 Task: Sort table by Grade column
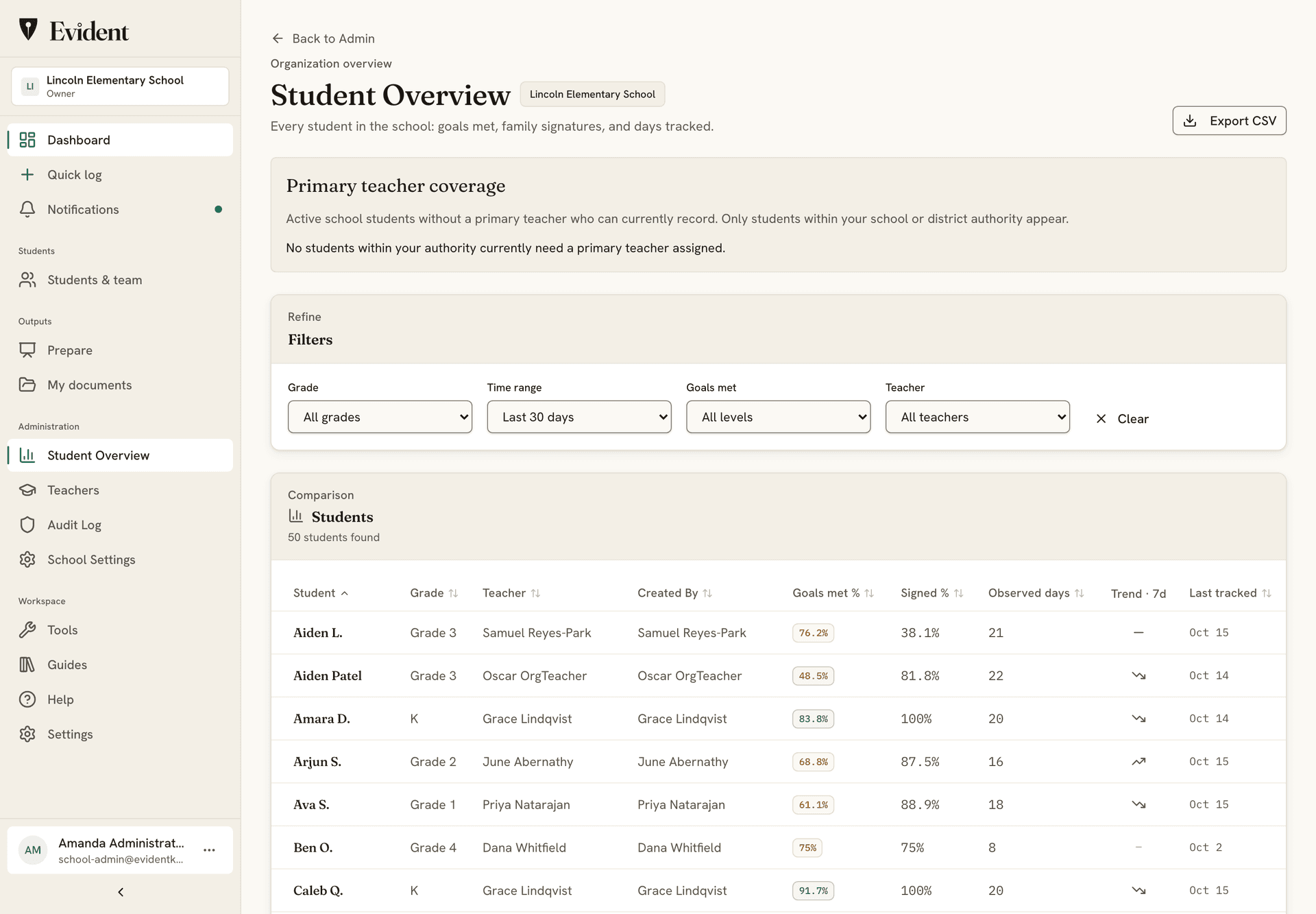(434, 593)
